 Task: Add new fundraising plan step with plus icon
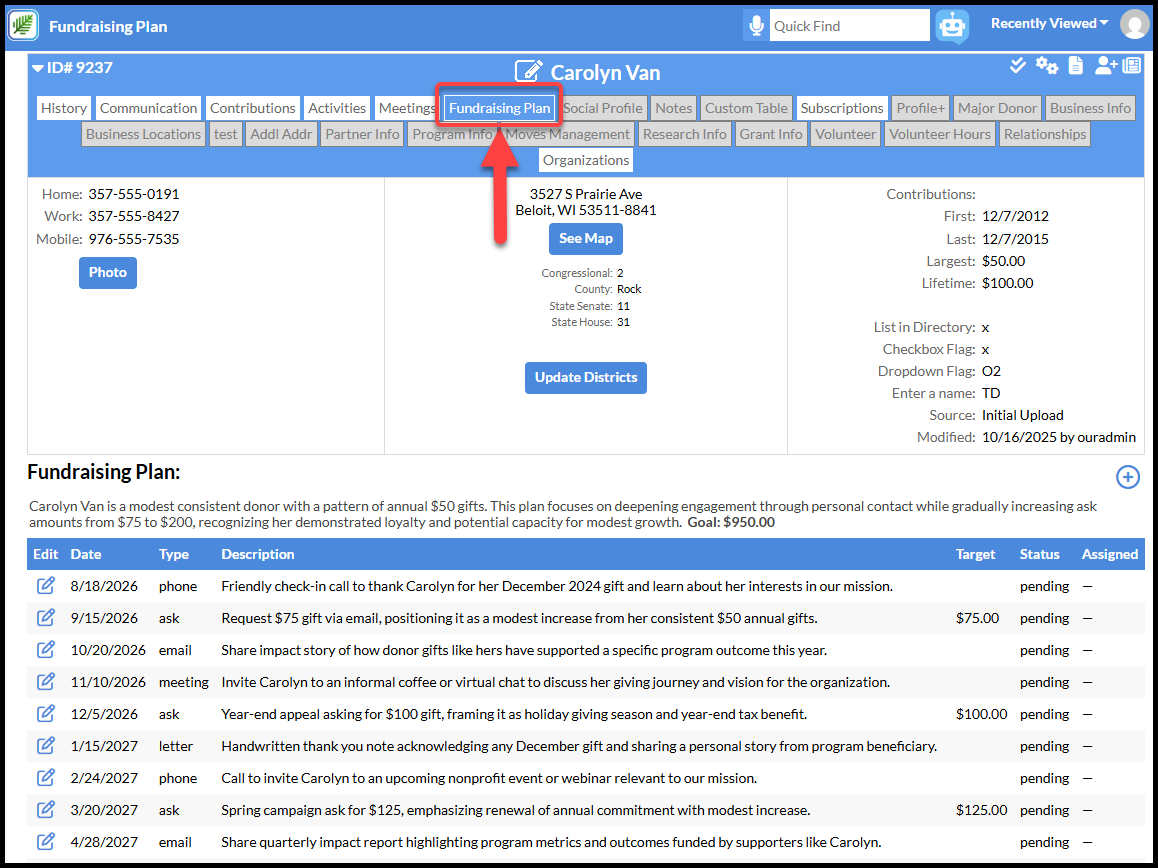(x=1127, y=477)
